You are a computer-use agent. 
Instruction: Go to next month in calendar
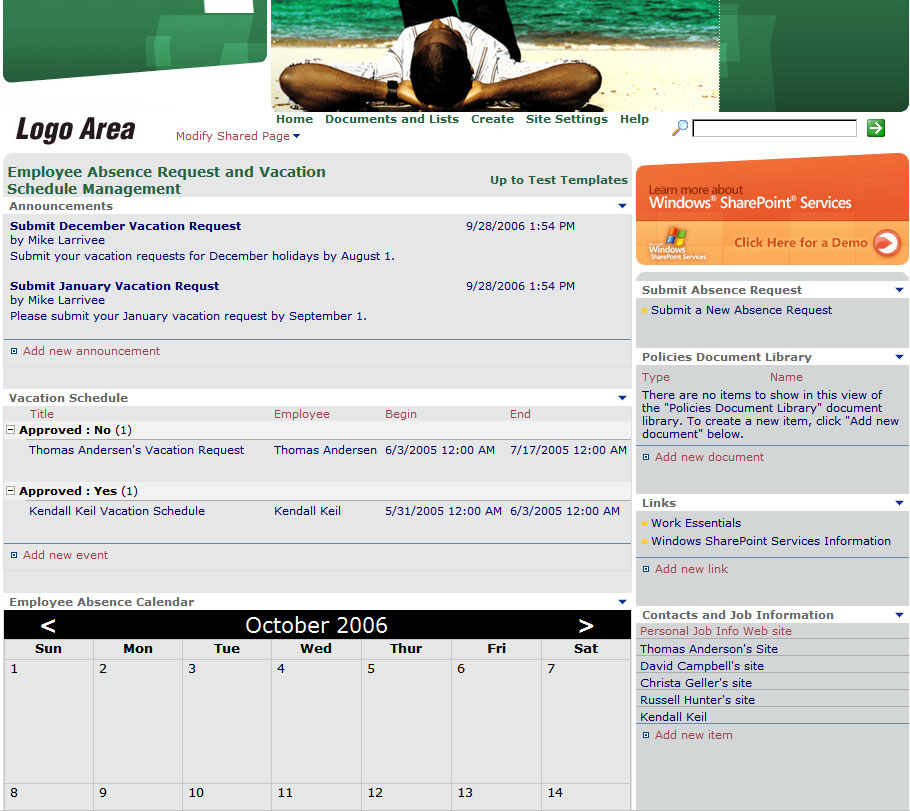(x=586, y=626)
